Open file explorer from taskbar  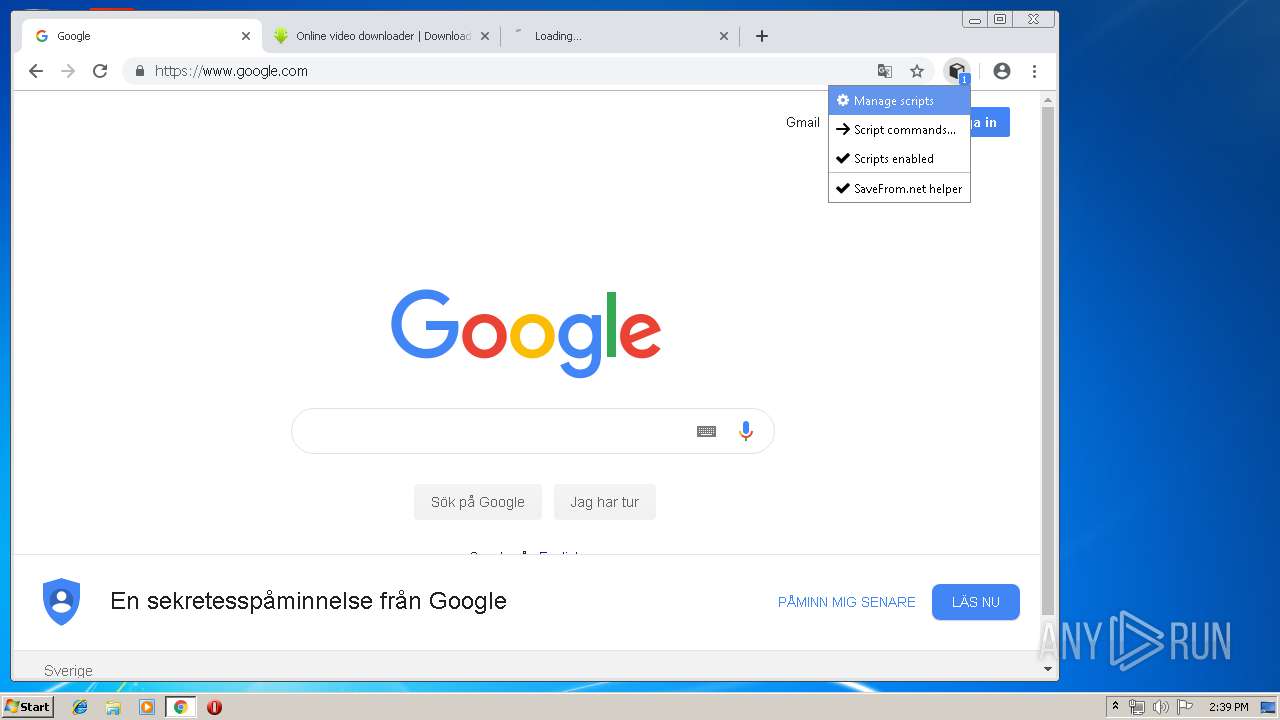[113, 707]
